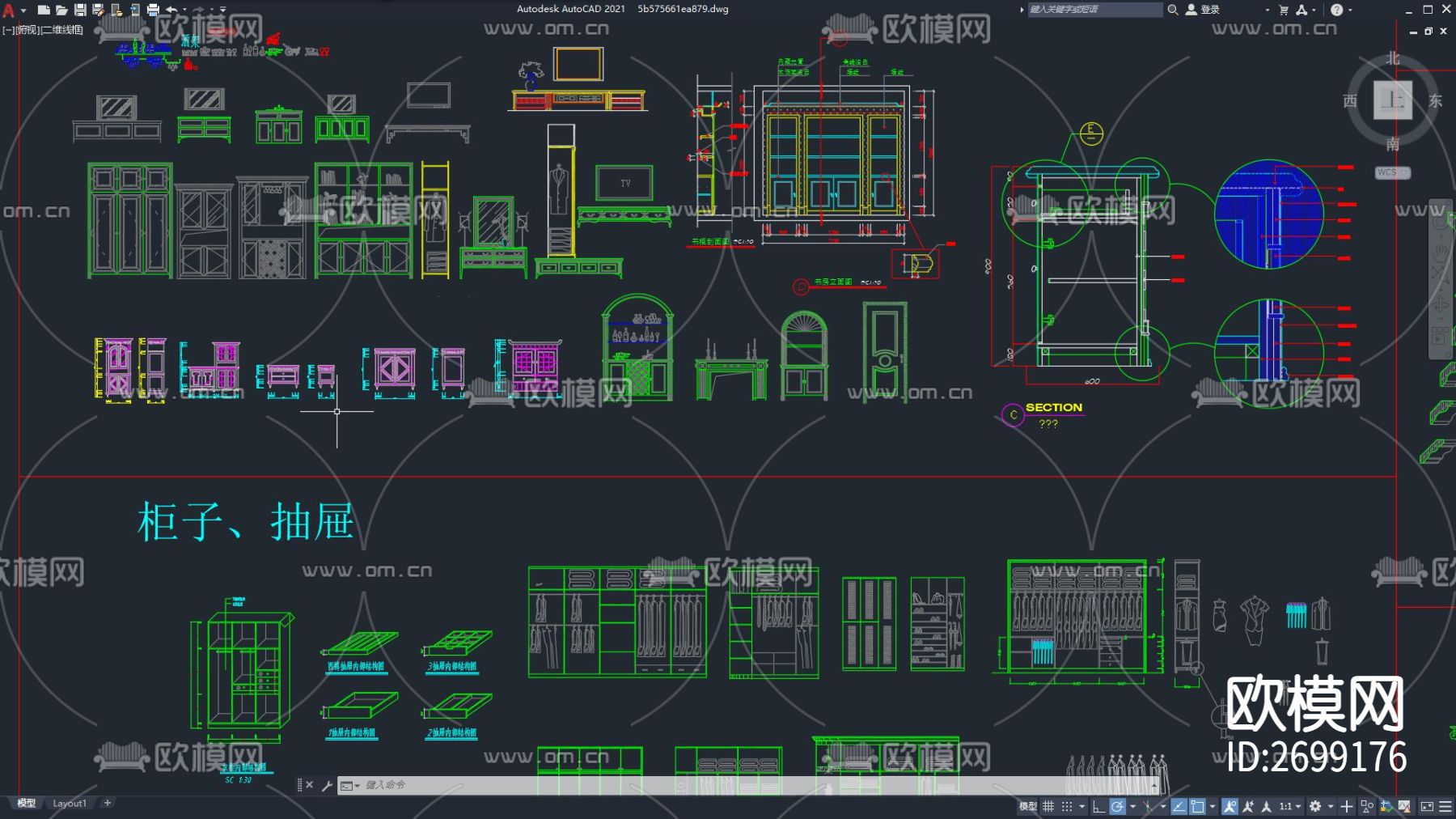The image size is (1456, 819).
Task: Undo the last action
Action: 171,11
